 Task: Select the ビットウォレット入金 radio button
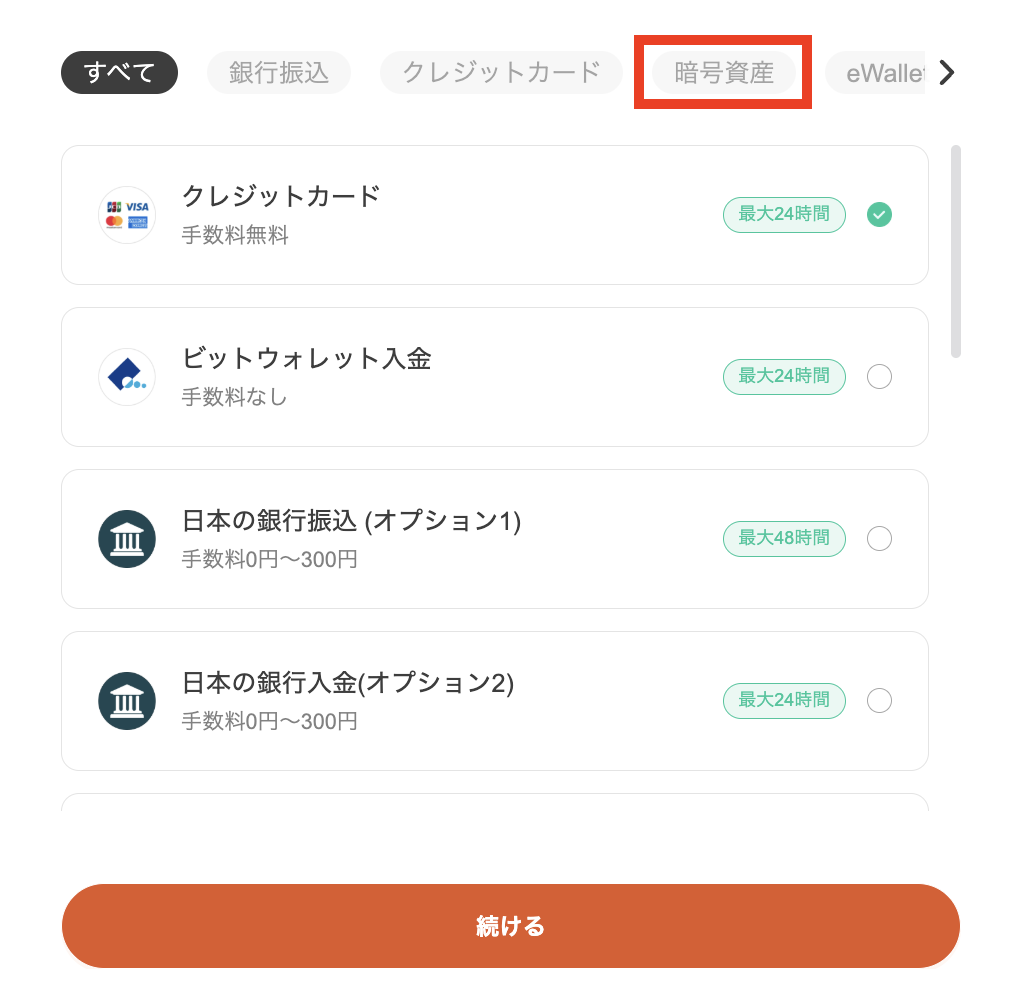point(879,377)
